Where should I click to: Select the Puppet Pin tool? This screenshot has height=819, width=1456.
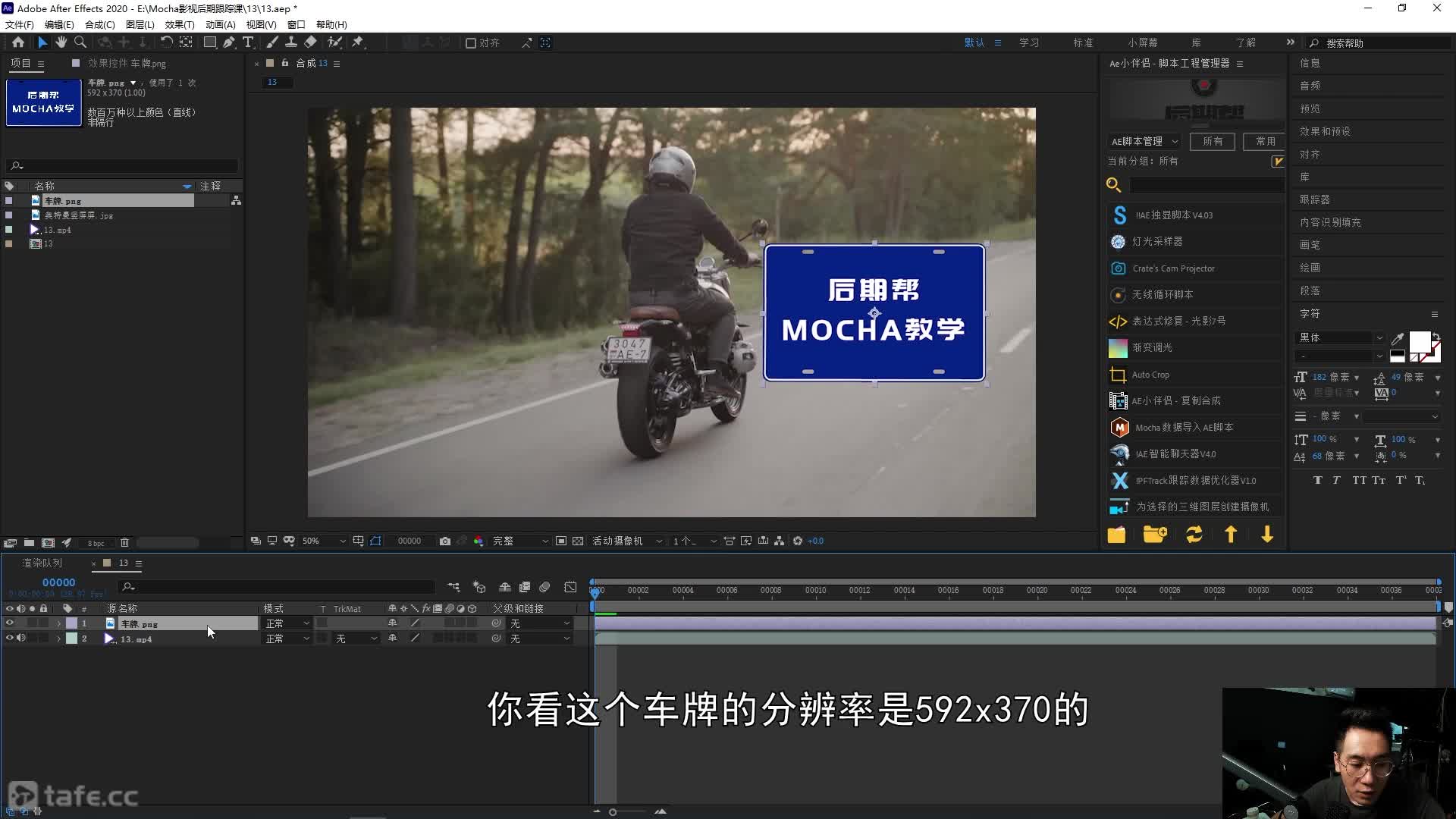pyautogui.click(x=358, y=42)
